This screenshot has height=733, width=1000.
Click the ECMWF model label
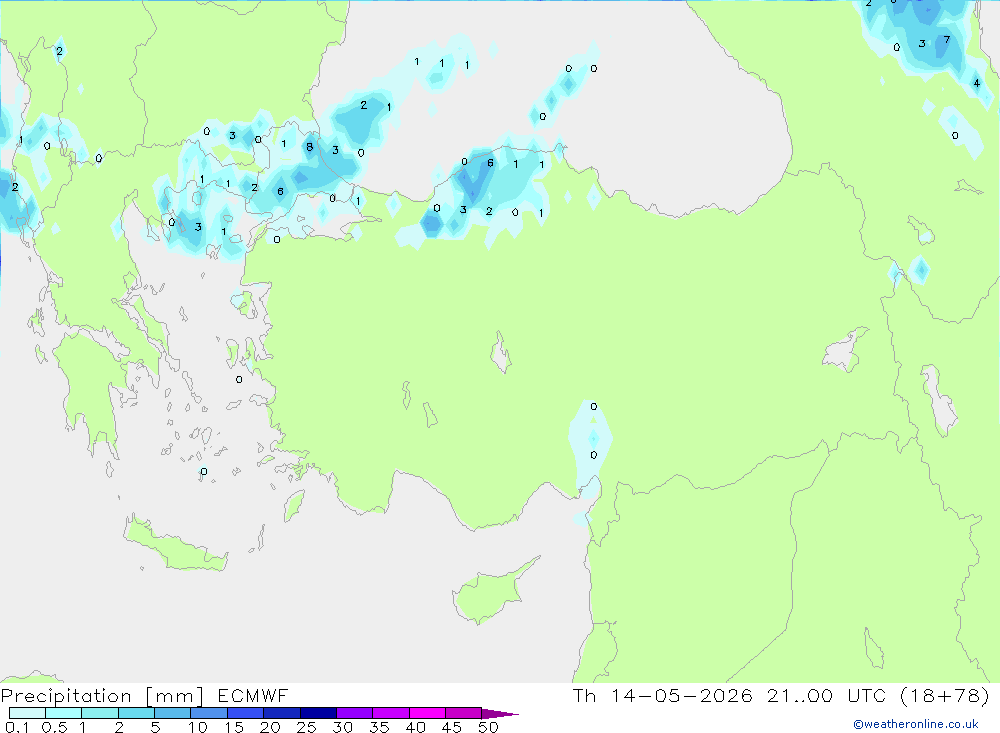(x=253, y=695)
